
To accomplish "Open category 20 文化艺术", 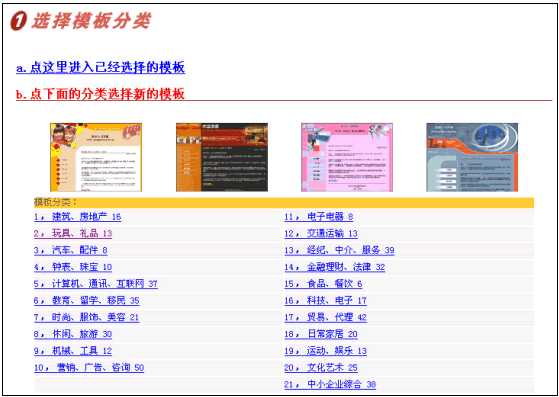I will (x=321, y=368).
